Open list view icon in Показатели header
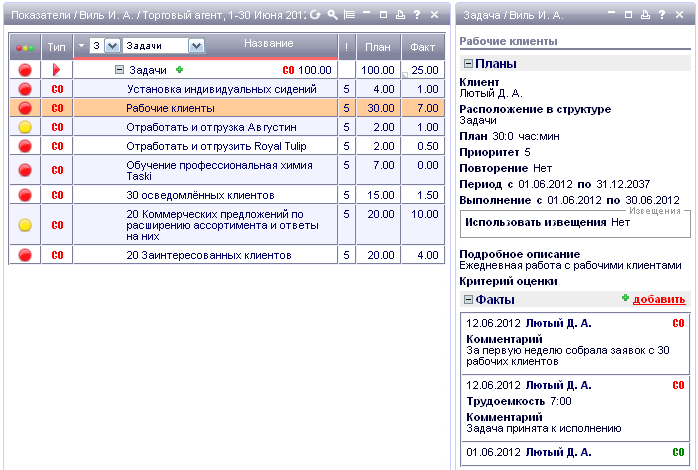The width and height of the screenshot is (698, 470). coord(349,15)
